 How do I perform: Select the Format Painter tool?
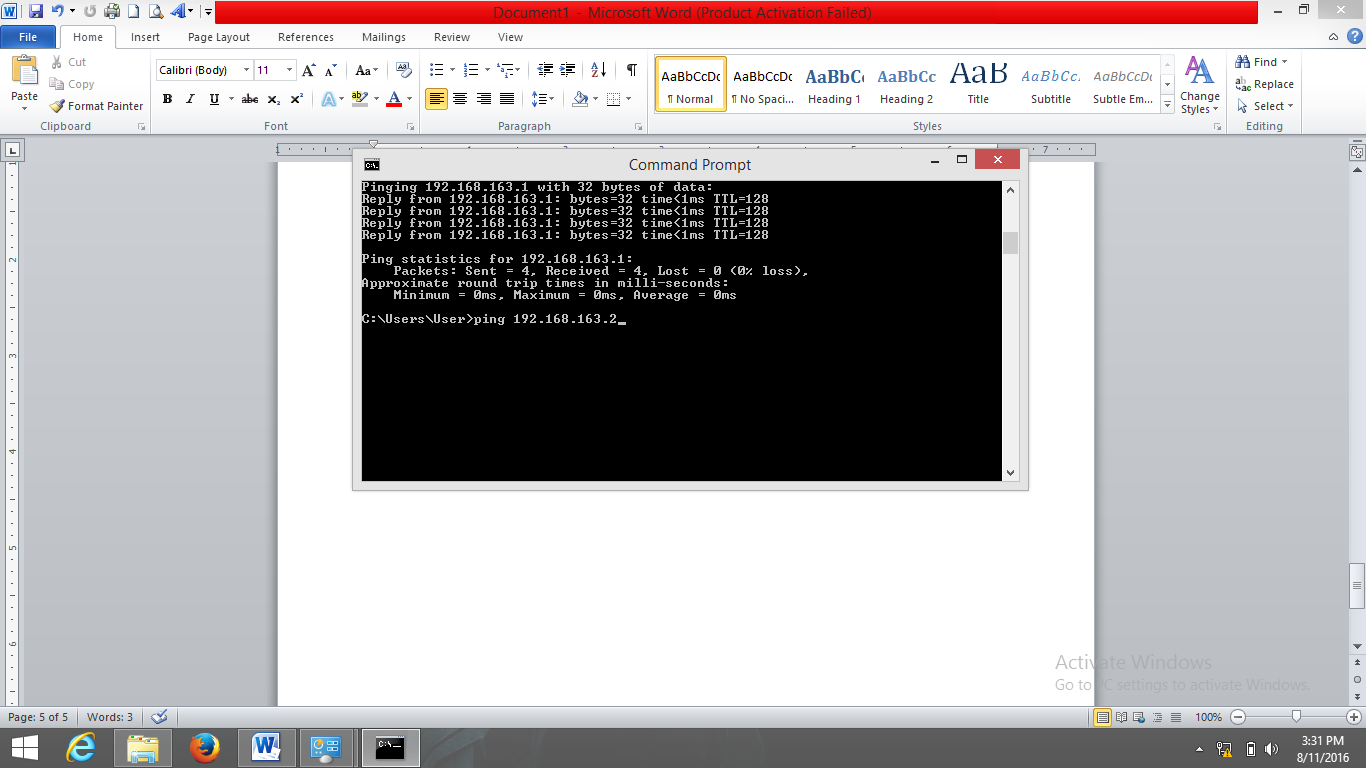(96, 105)
